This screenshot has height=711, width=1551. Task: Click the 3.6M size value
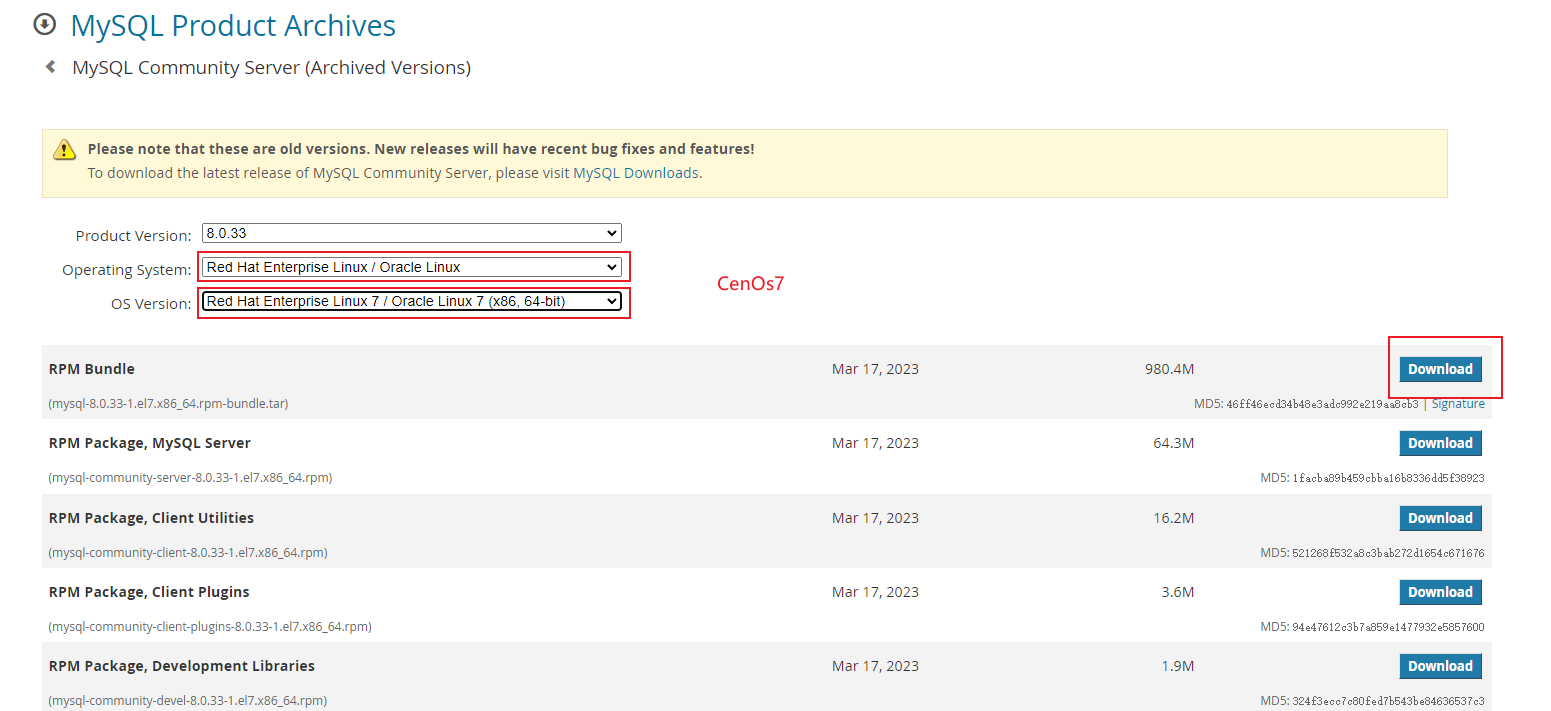coord(1178,592)
